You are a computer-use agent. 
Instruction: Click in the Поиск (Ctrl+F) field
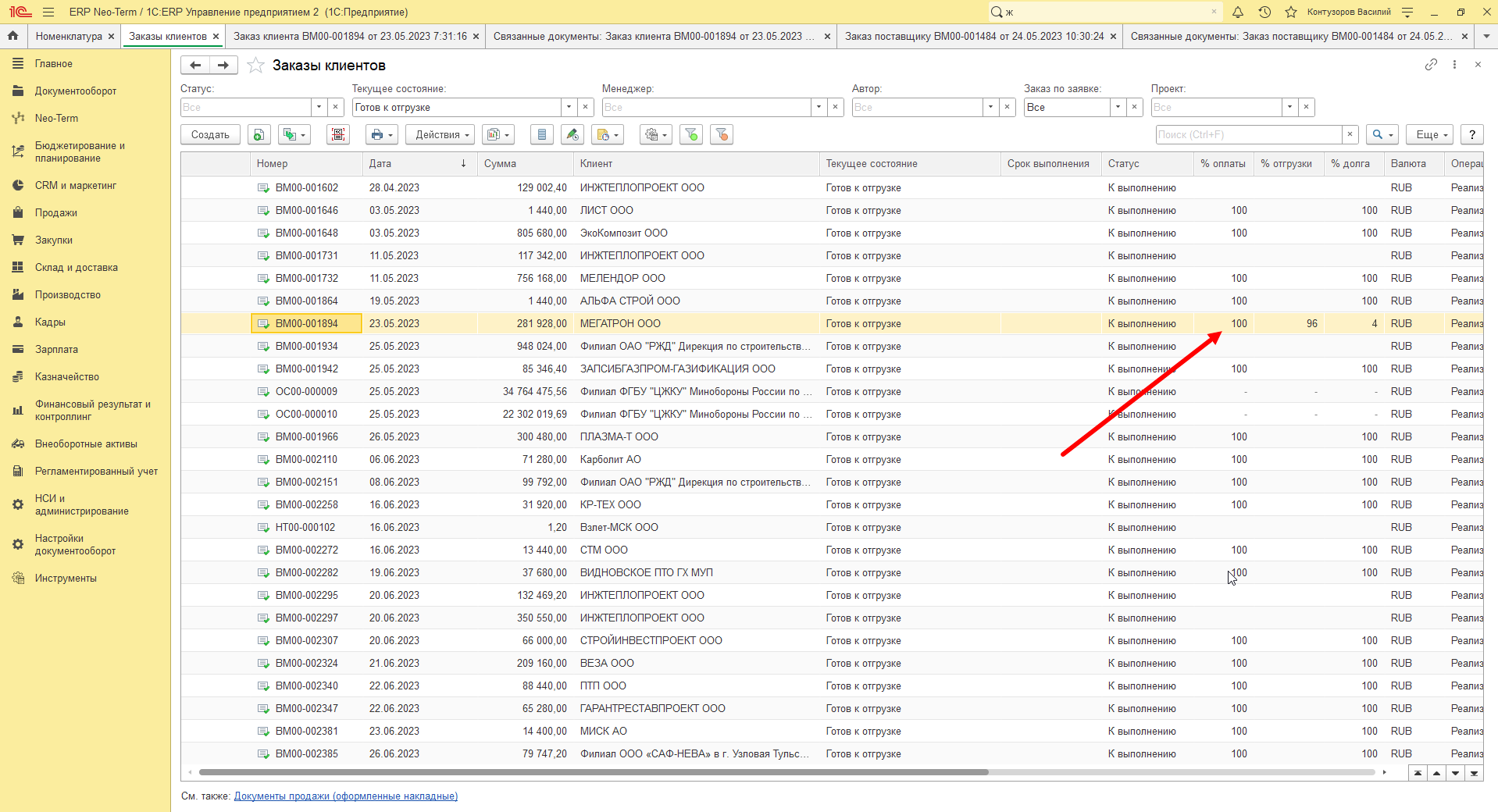(x=1248, y=134)
